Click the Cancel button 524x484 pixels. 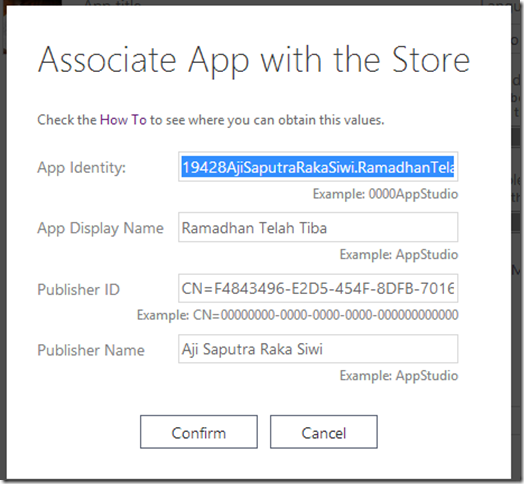click(323, 432)
